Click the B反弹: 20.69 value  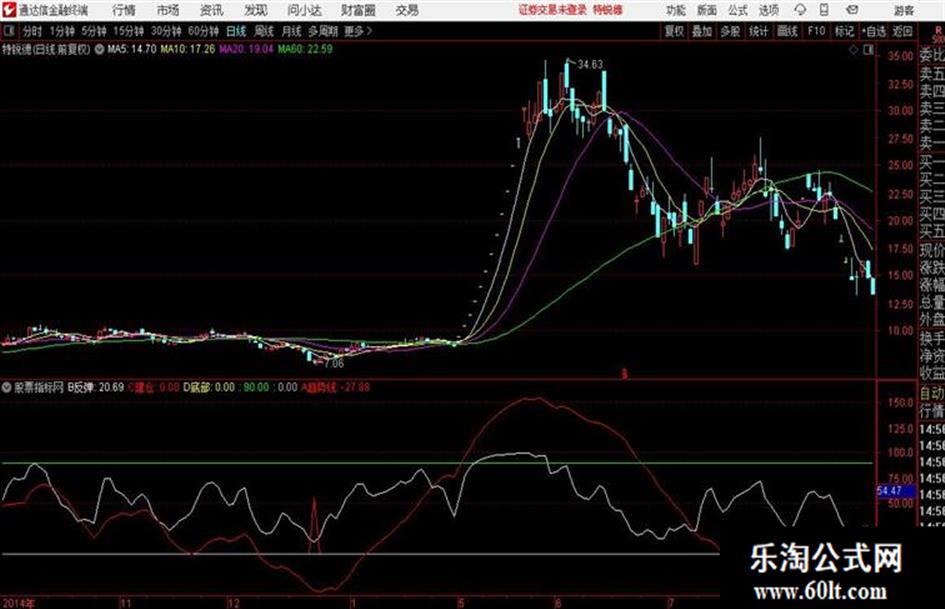point(96,388)
